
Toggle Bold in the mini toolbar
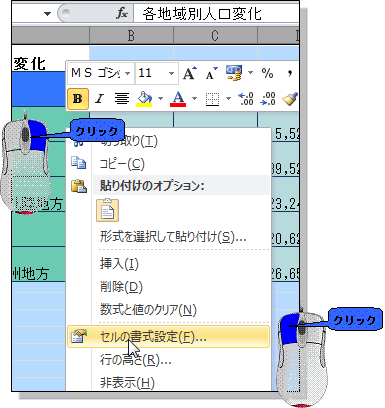click(78, 99)
